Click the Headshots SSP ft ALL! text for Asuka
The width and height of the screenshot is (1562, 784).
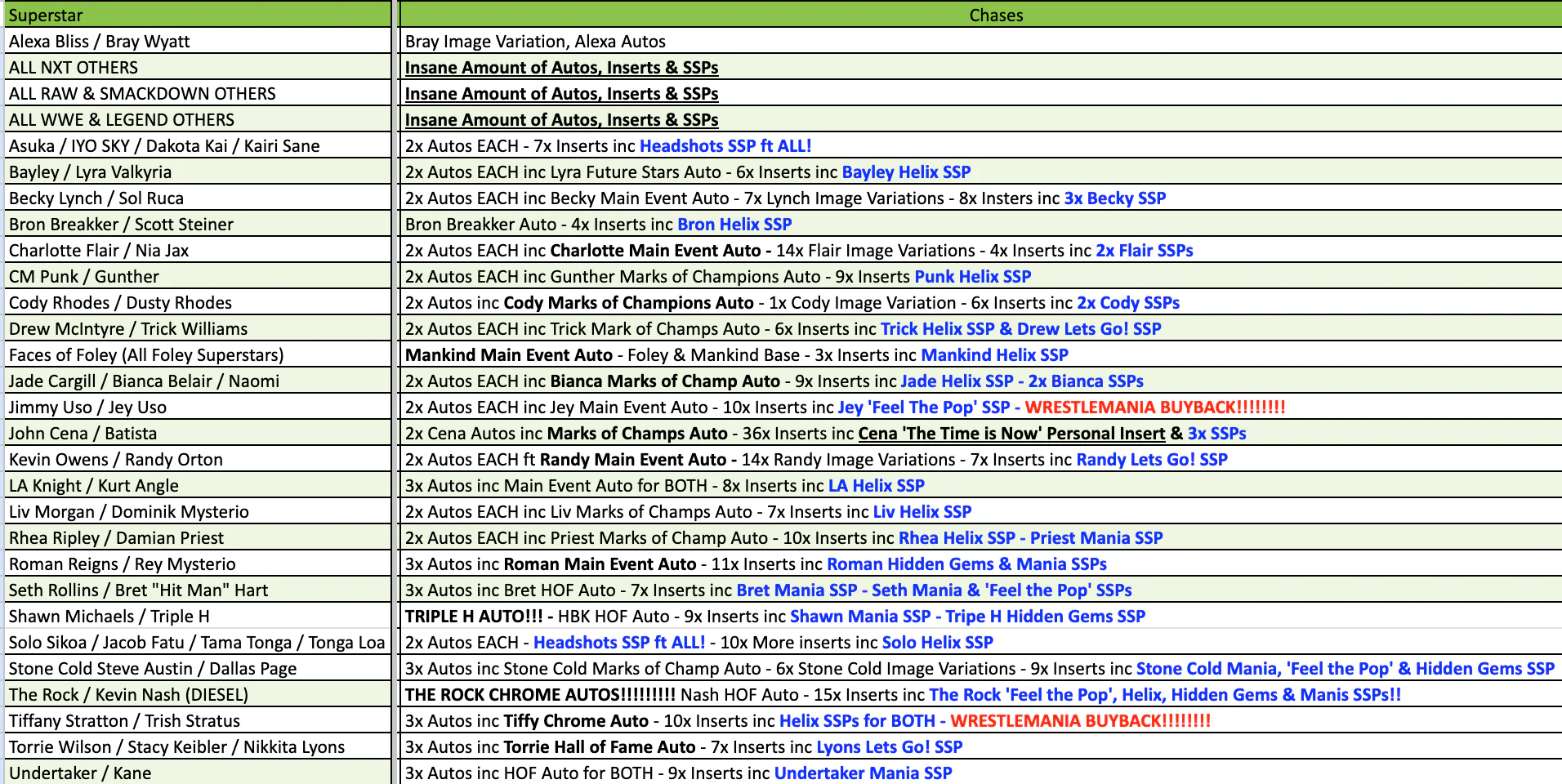point(725,146)
